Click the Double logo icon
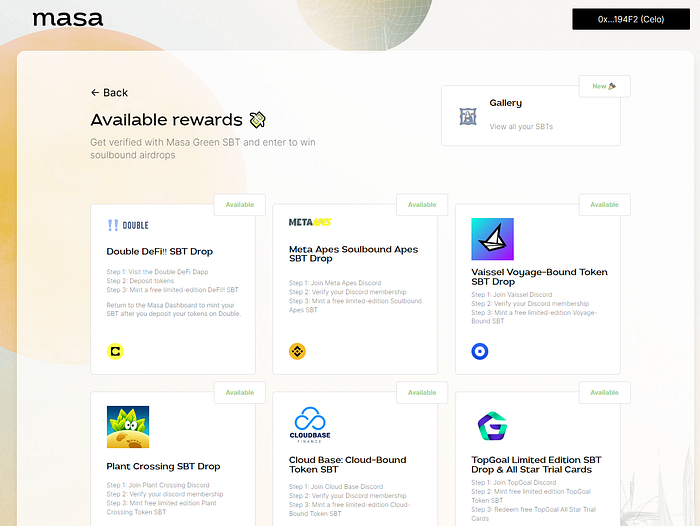 coord(128,225)
